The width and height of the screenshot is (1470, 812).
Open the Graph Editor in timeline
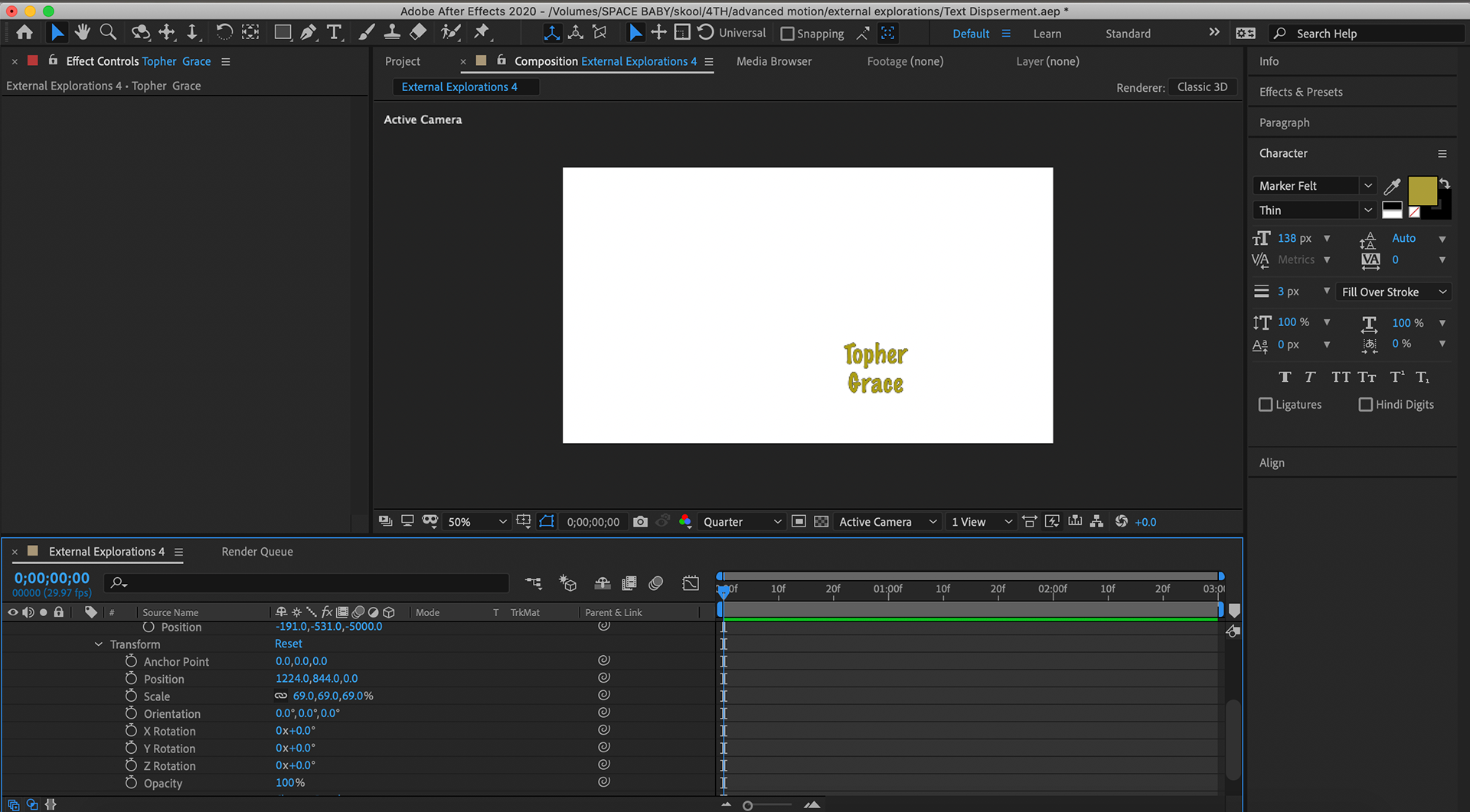691,583
